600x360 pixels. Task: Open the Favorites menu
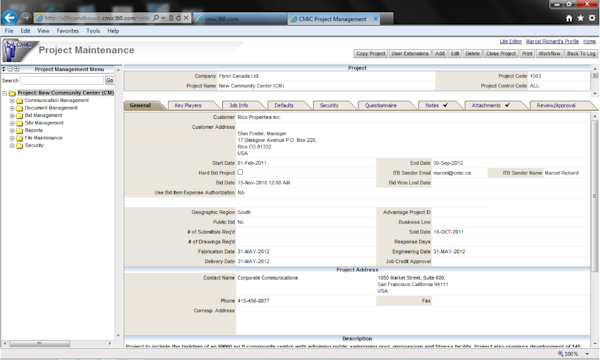click(x=68, y=31)
